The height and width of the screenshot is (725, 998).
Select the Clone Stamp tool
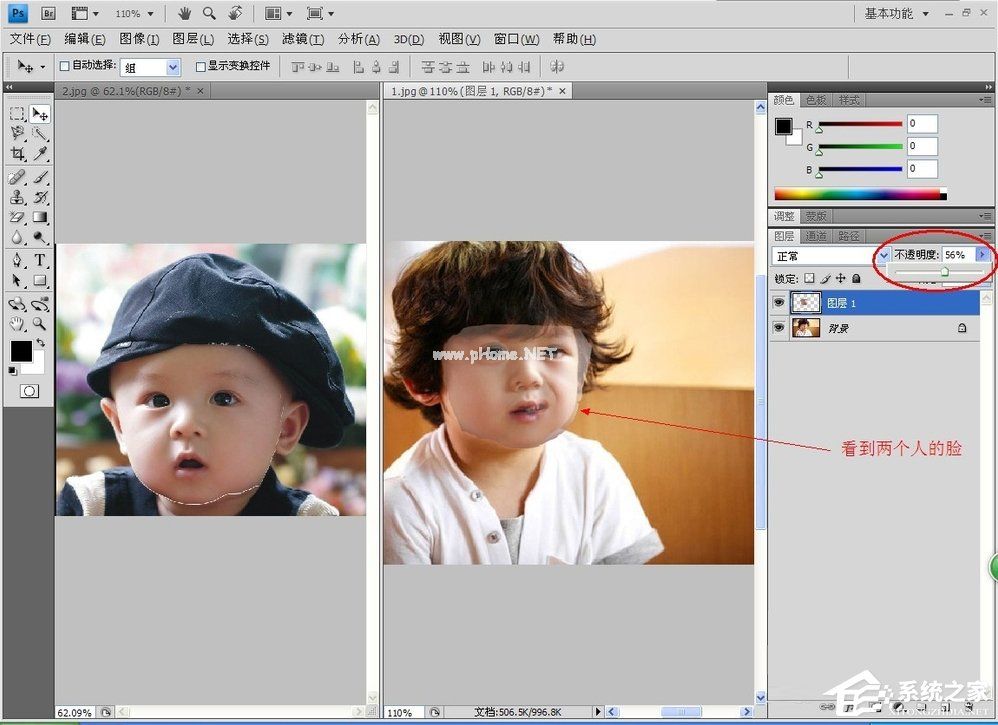[17, 197]
